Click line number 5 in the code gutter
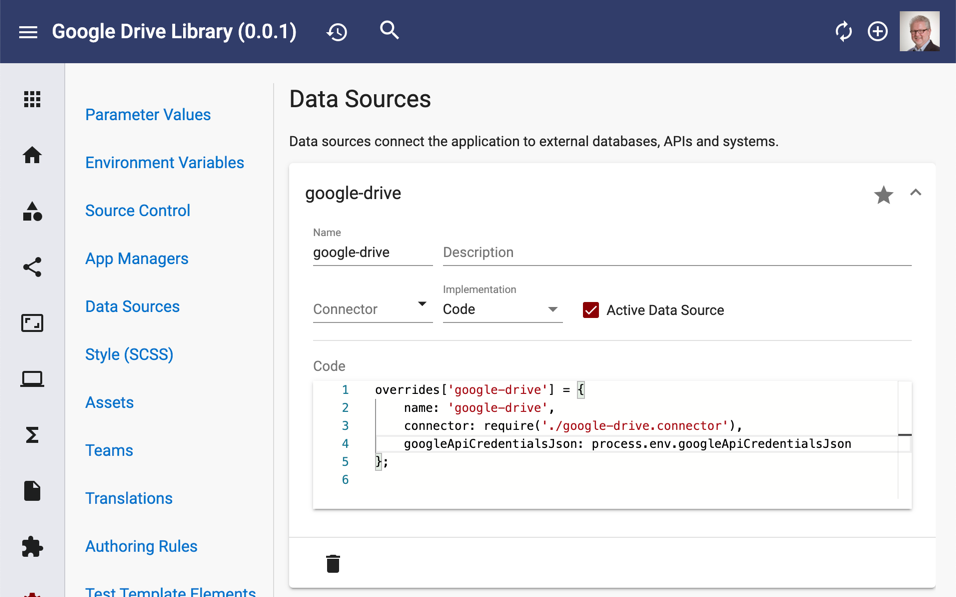 click(x=345, y=462)
